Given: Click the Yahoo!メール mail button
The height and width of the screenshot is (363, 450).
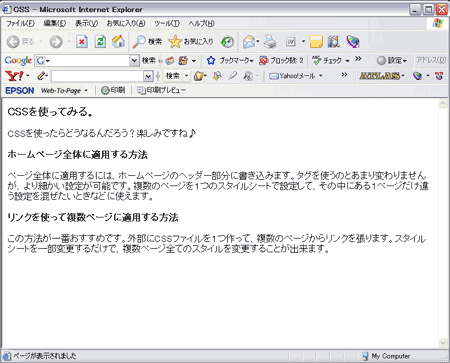Looking at the screenshot, I should pyautogui.click(x=292, y=76).
